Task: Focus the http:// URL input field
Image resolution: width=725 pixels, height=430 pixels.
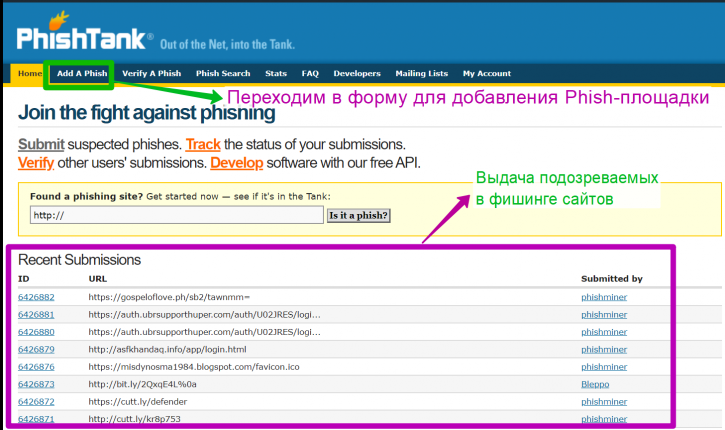Action: (x=177, y=215)
